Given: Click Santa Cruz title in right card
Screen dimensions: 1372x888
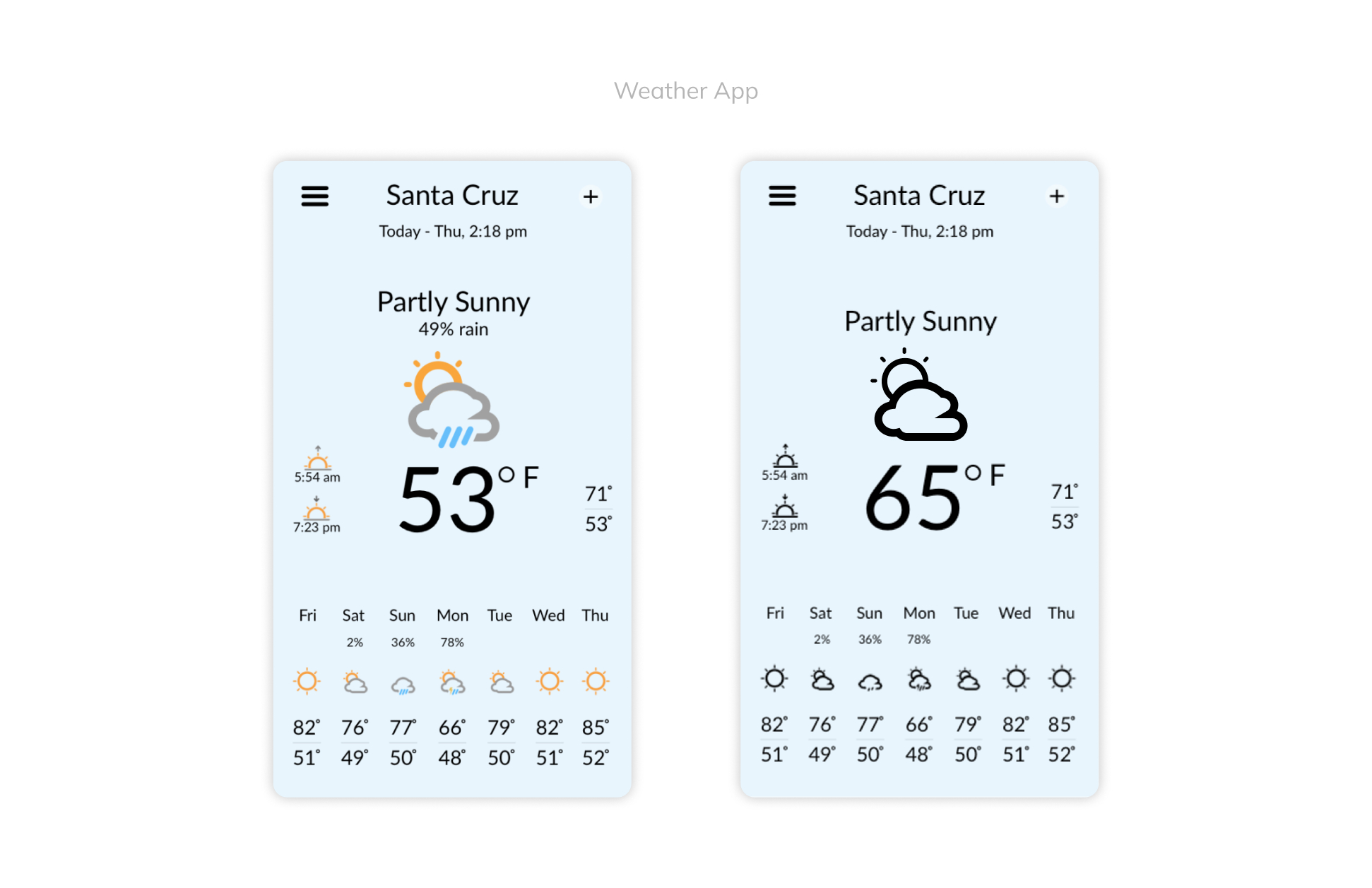Looking at the screenshot, I should tap(919, 196).
